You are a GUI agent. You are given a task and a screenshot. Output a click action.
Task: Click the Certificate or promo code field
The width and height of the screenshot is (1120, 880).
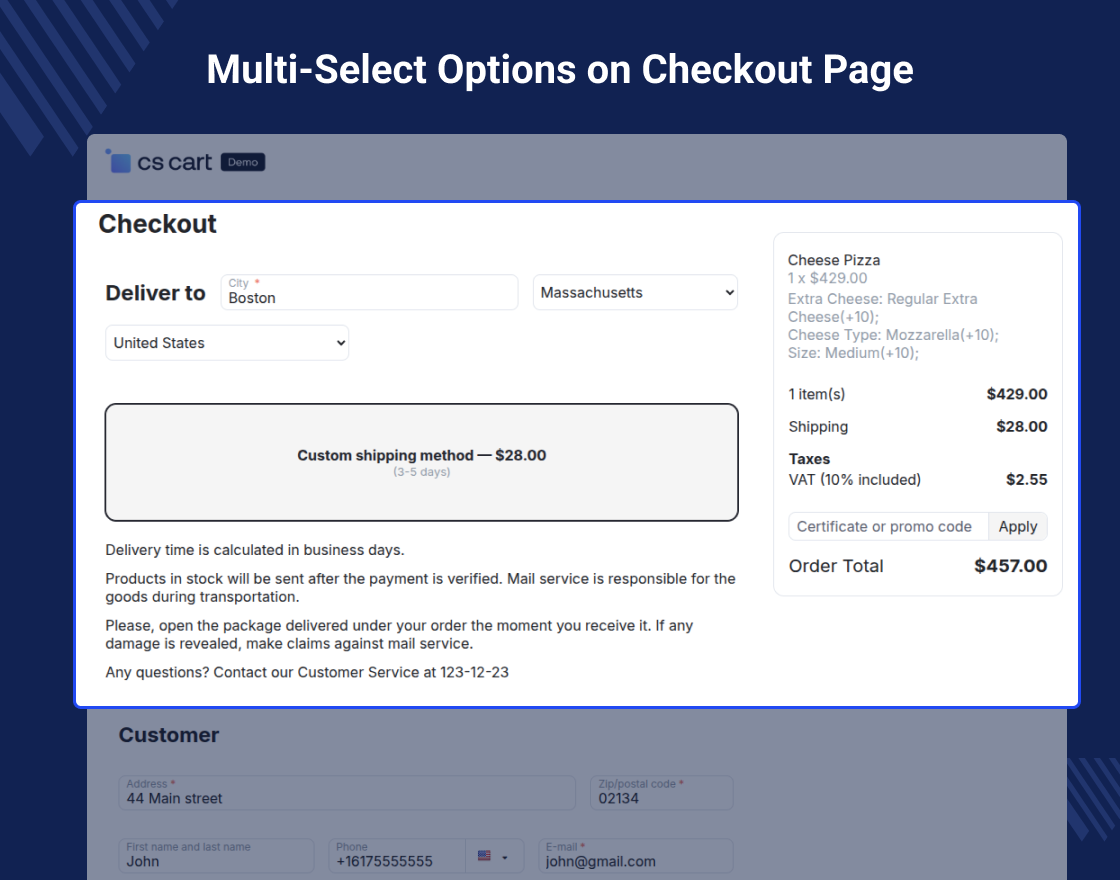pyautogui.click(x=887, y=527)
